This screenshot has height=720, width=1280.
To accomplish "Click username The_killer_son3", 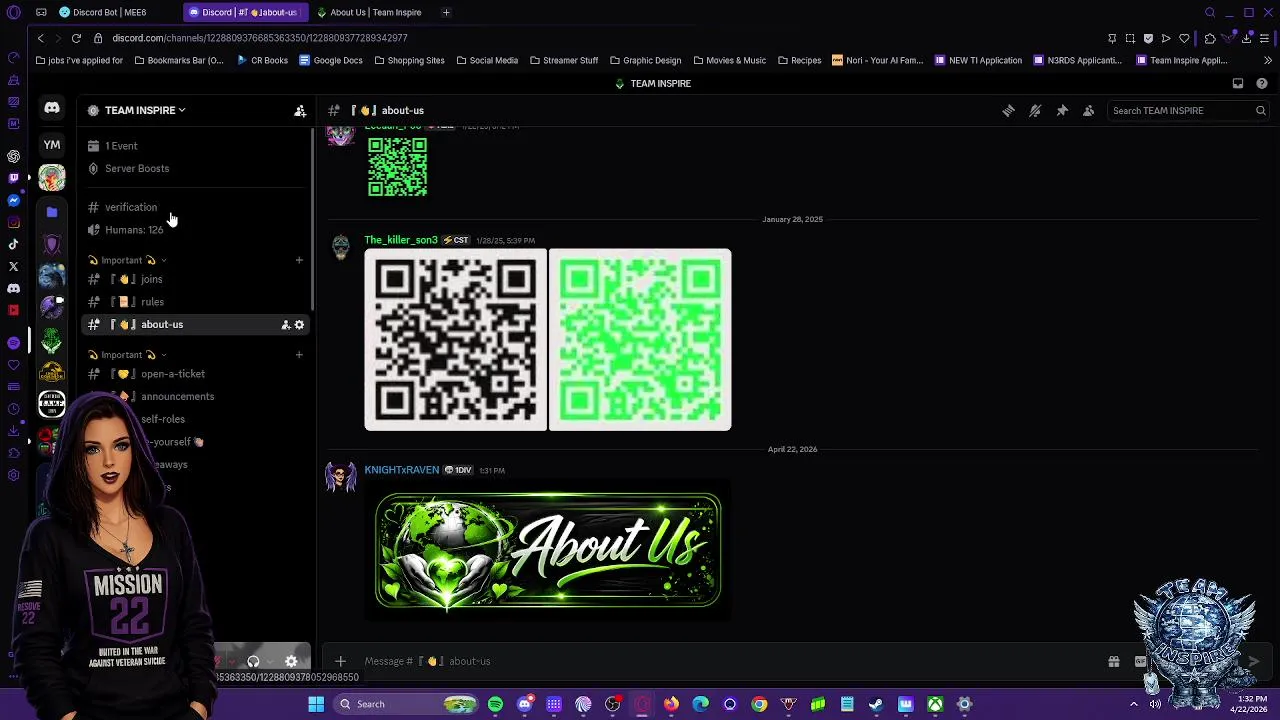I will [x=401, y=241].
